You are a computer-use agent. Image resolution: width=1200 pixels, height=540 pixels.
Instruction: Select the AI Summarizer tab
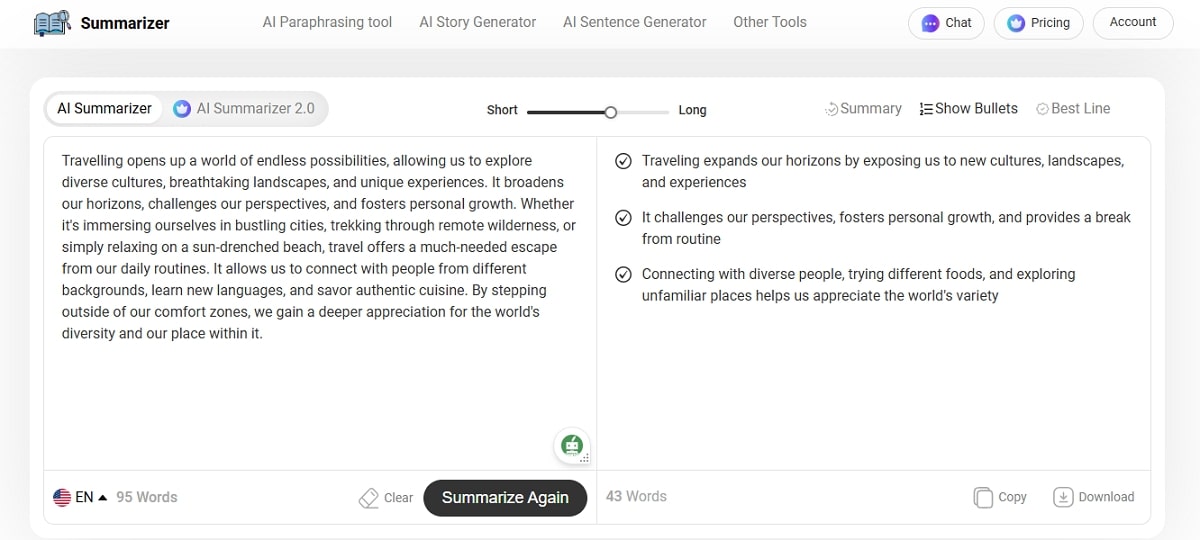point(104,109)
